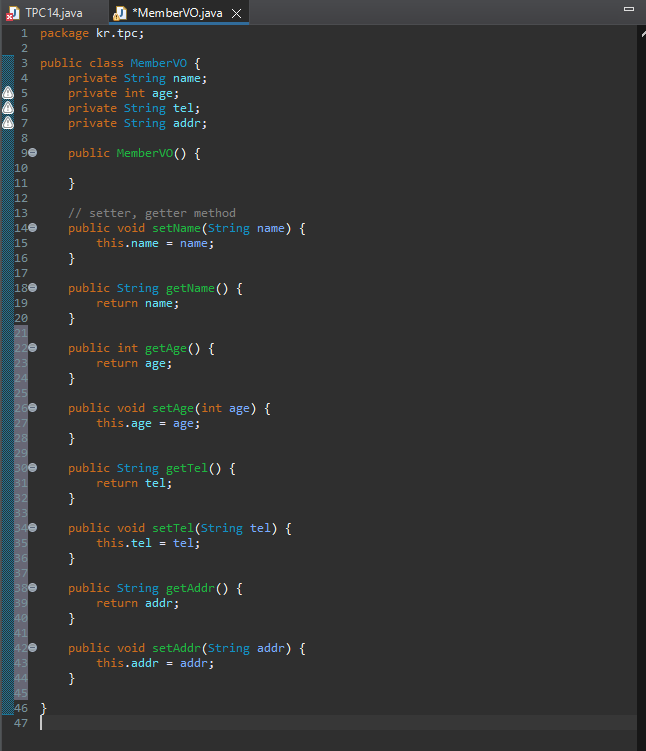
Task: Click the closing brace on line 46
Action: (x=44, y=708)
